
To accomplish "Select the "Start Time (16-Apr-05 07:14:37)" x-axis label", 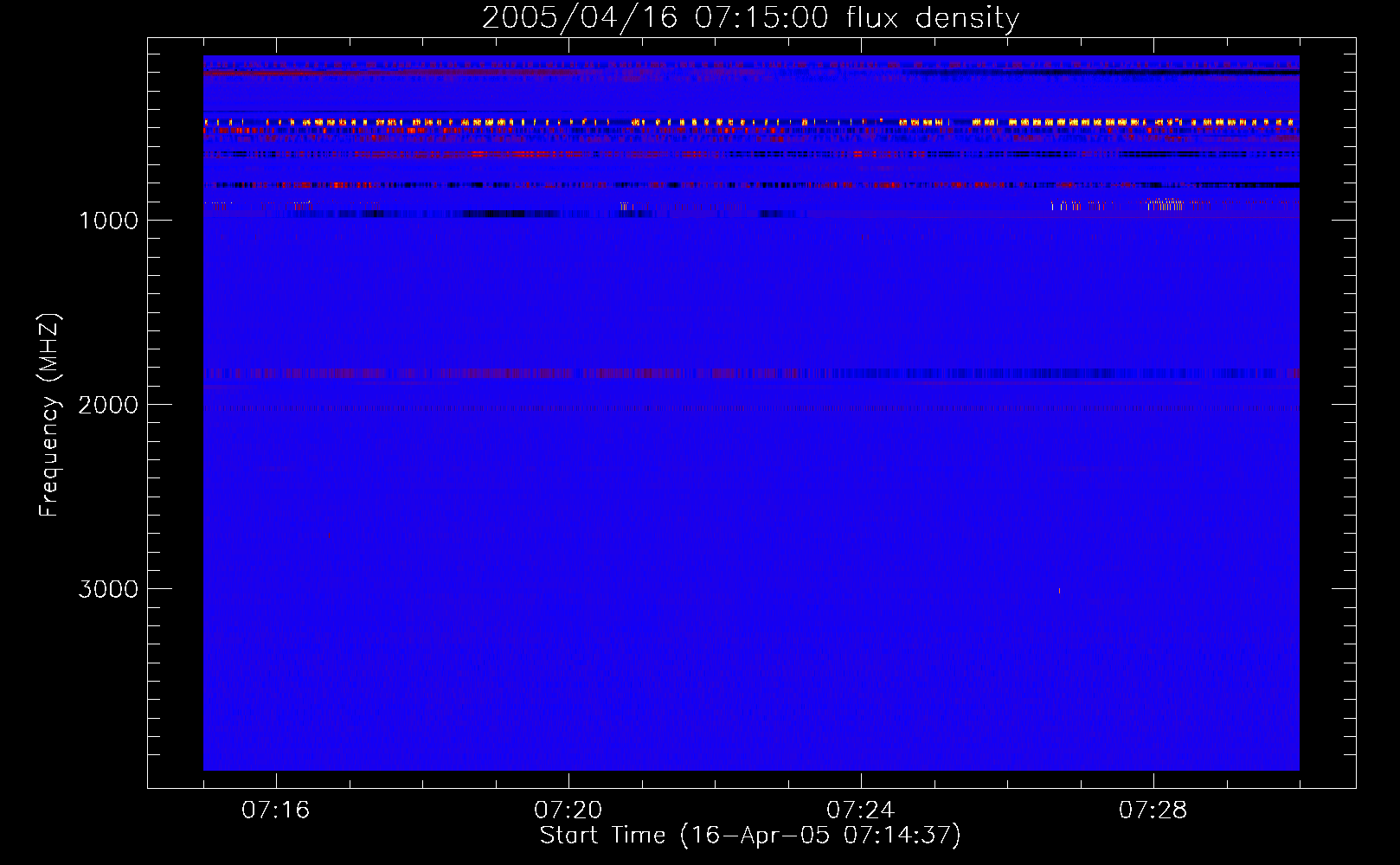I will point(750,836).
